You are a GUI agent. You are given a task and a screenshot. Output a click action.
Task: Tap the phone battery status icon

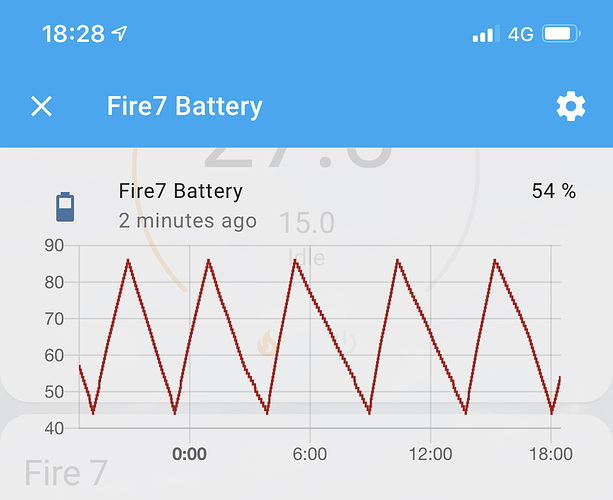(561, 34)
